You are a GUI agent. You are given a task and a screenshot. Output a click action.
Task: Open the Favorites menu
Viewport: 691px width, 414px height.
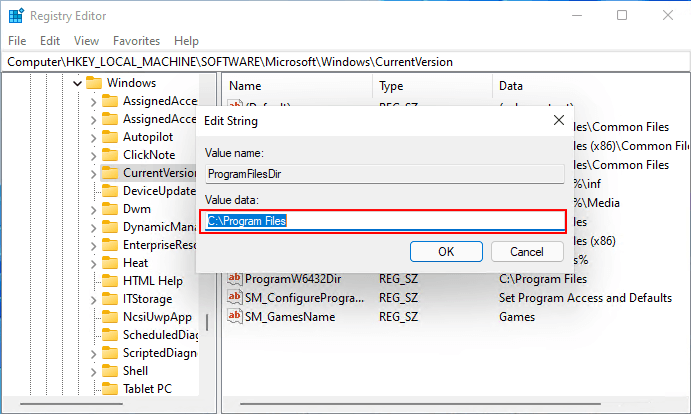tap(136, 41)
